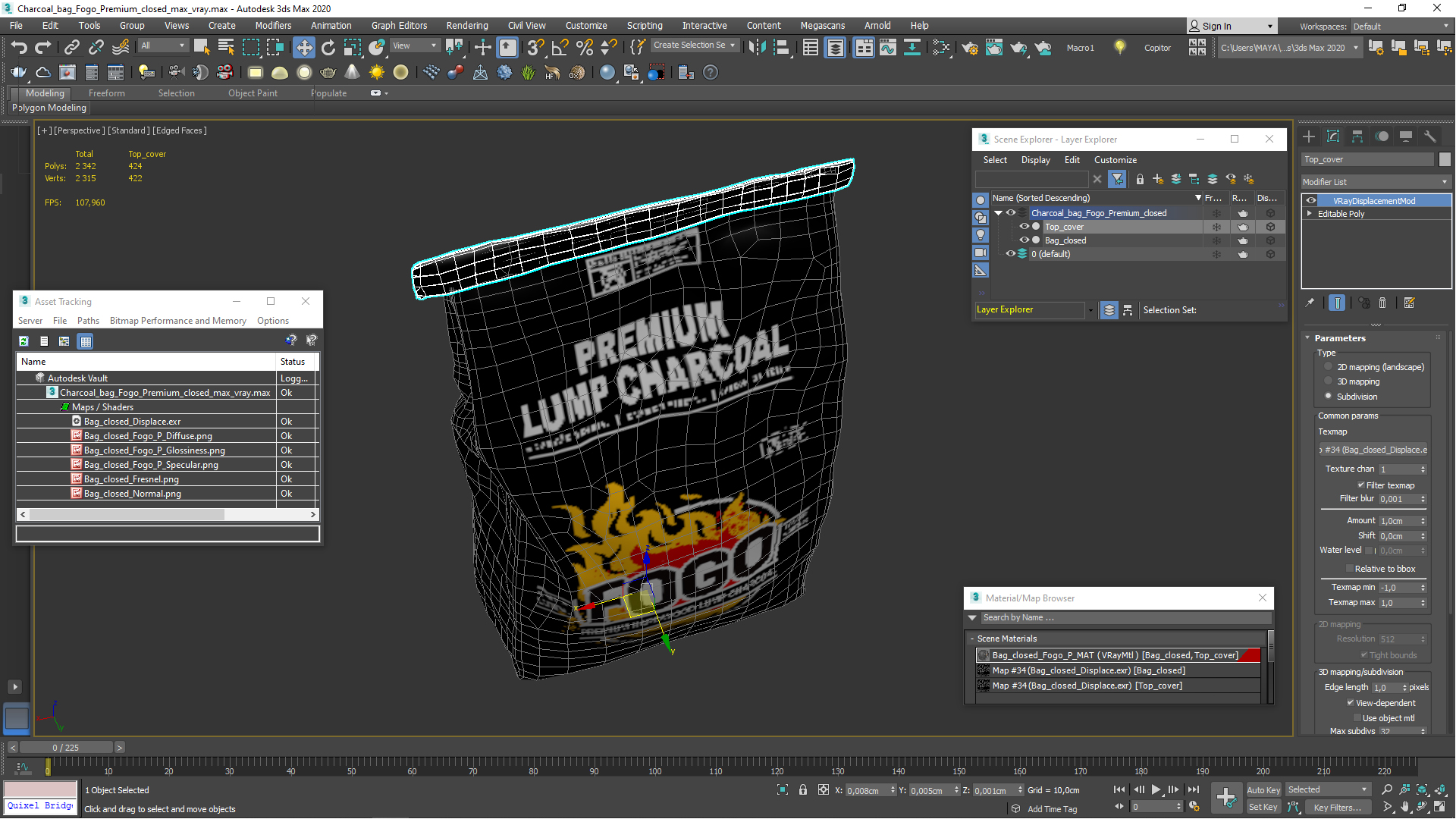
Task: Click the Pin Stack icon
Action: (1310, 303)
